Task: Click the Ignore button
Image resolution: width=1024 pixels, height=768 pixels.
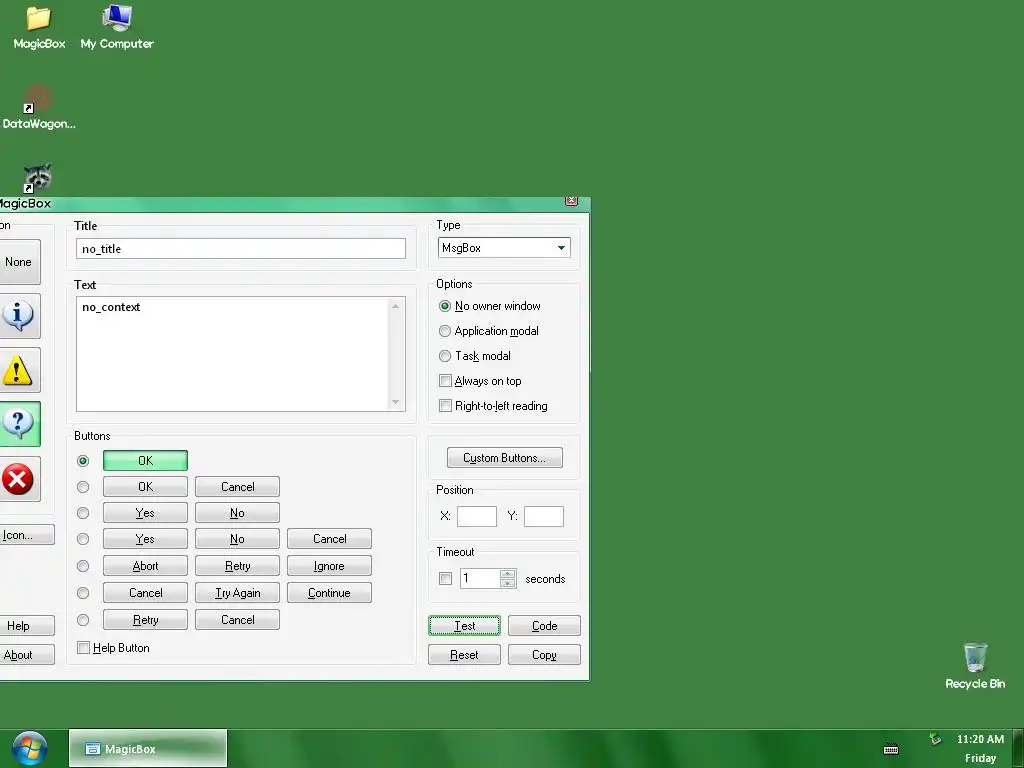Action: tap(329, 566)
